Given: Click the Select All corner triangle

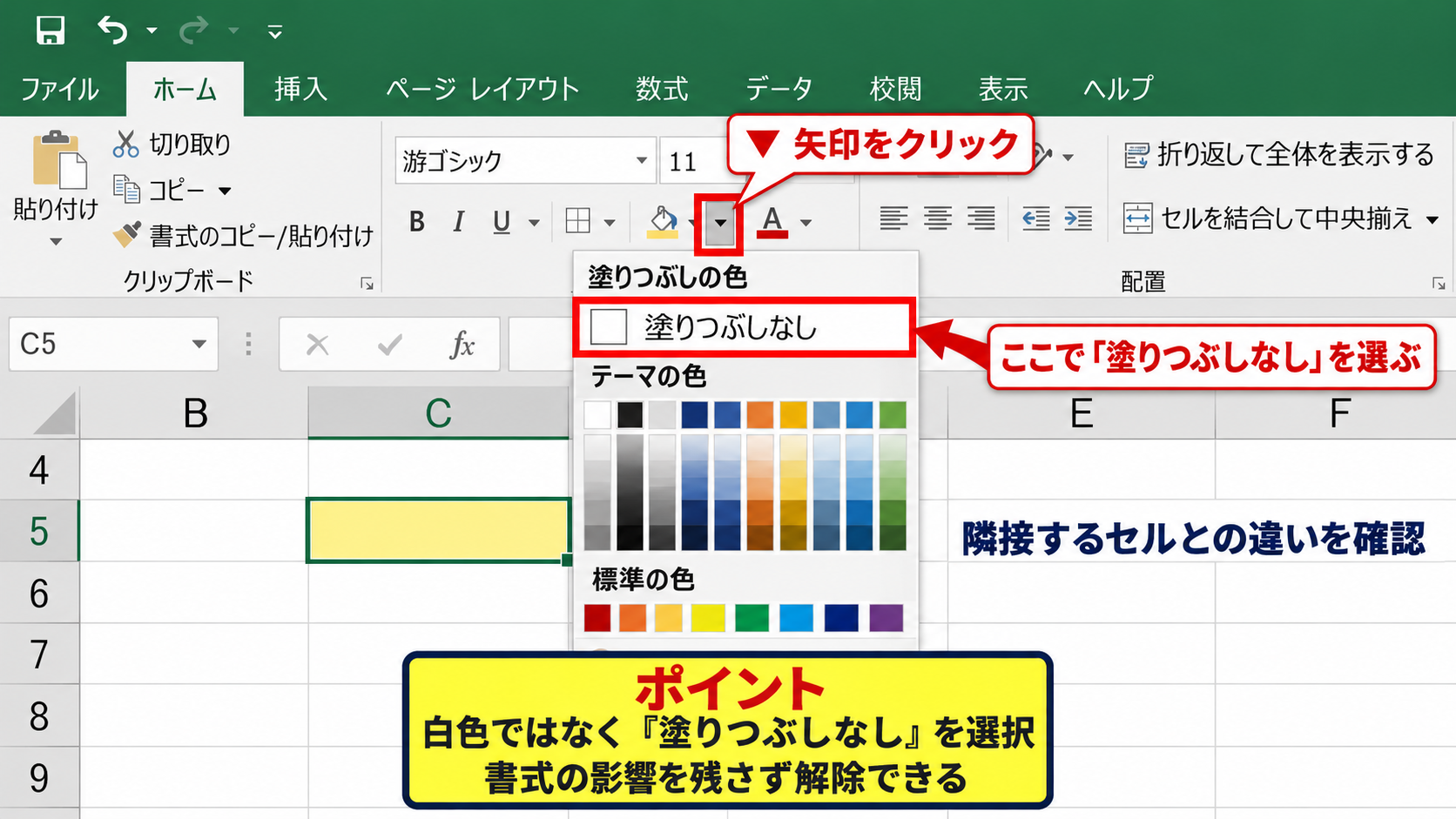Looking at the screenshot, I should [x=54, y=413].
